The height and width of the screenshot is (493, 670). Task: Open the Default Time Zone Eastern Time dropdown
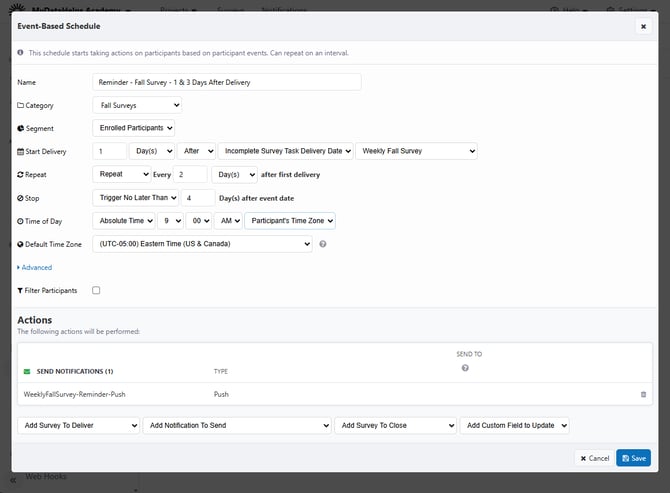point(202,243)
